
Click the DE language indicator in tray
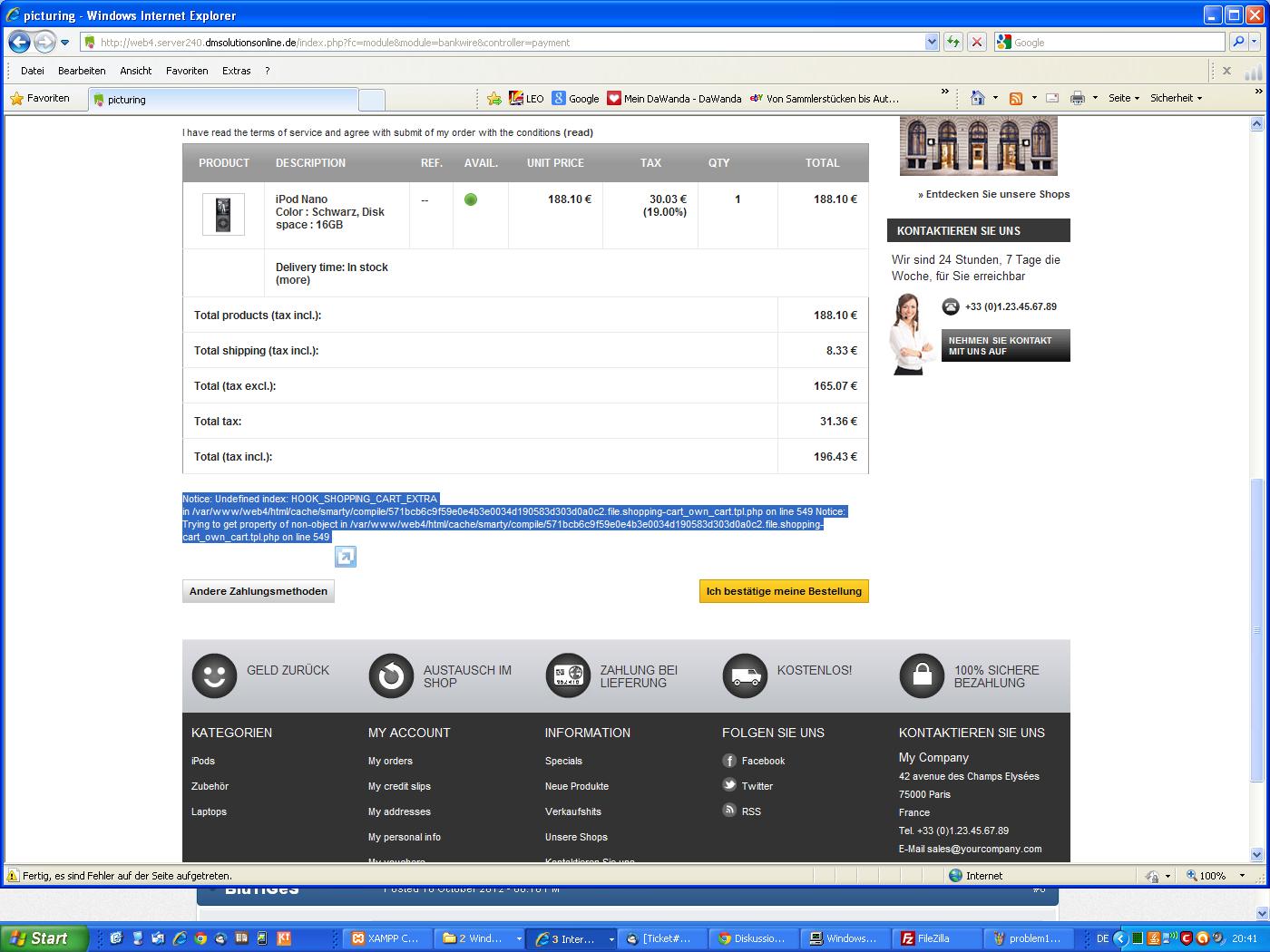coord(1102,938)
